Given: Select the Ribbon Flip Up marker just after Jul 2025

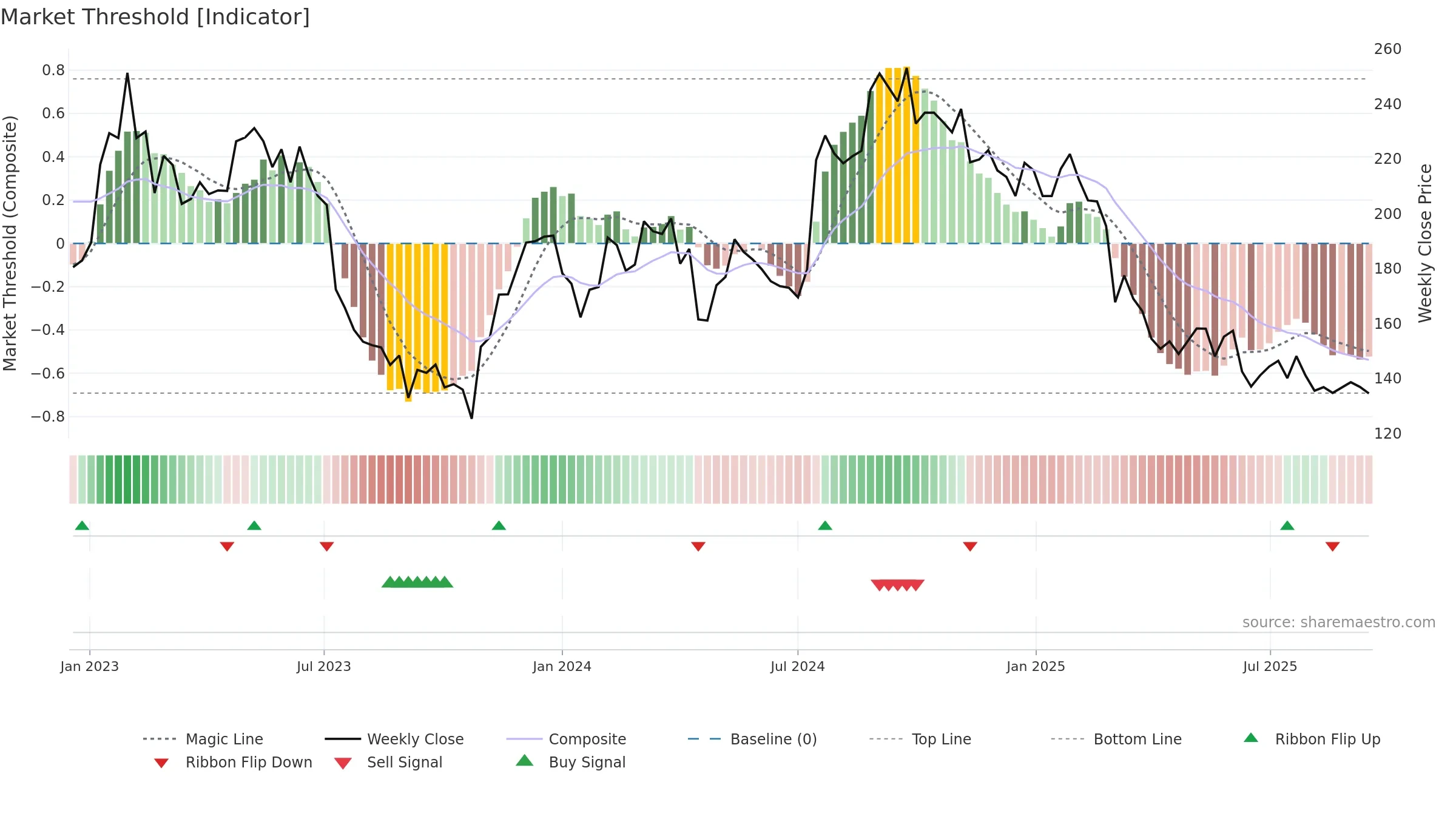Looking at the screenshot, I should (x=1287, y=525).
